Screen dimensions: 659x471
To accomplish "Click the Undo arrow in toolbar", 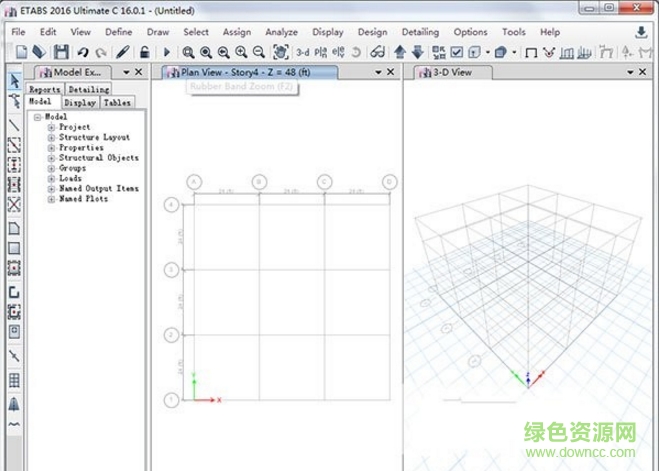I will tap(83, 51).
